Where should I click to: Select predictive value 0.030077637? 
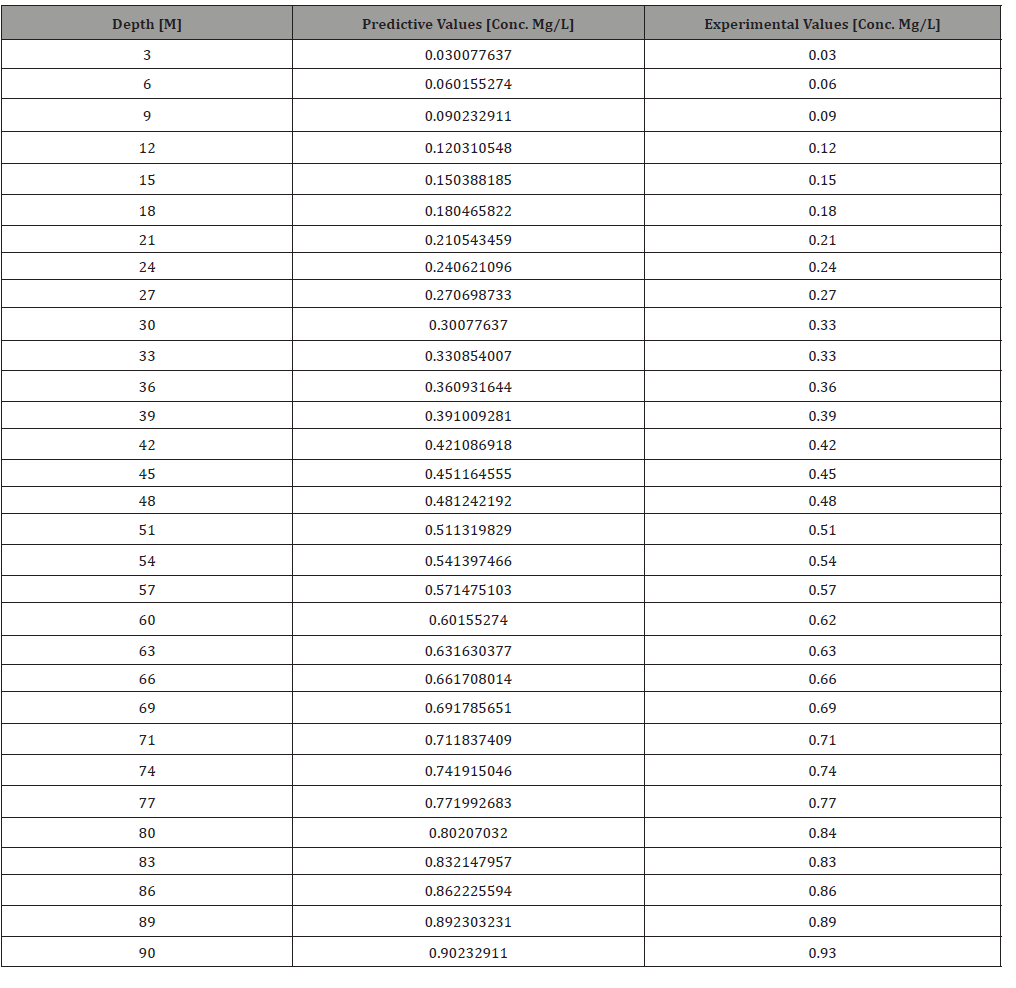tap(468, 55)
